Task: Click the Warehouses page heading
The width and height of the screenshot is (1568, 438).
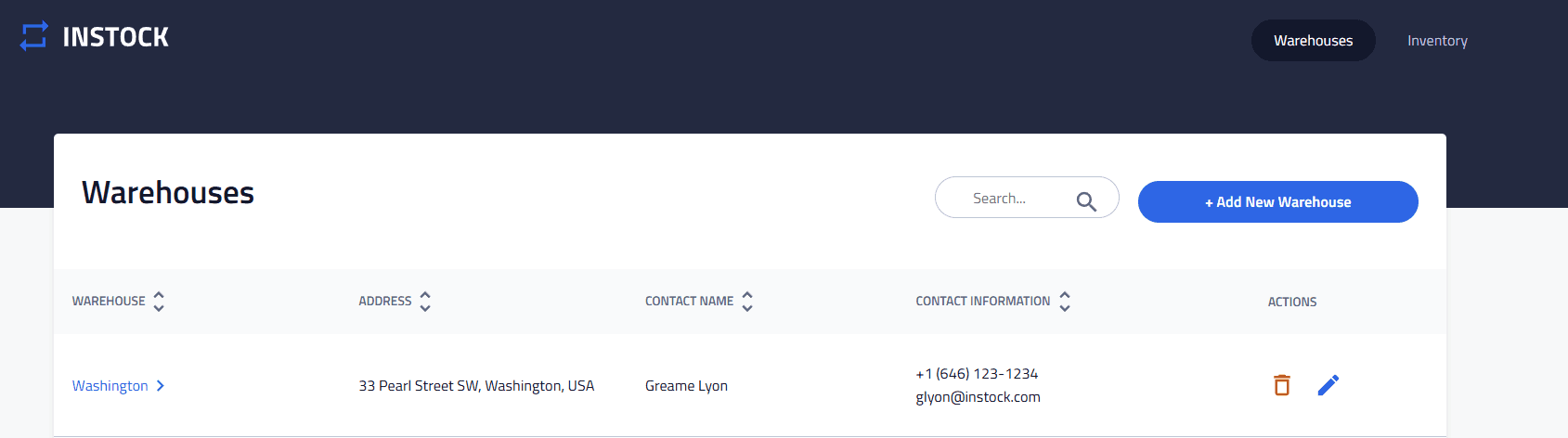Action: (x=168, y=193)
